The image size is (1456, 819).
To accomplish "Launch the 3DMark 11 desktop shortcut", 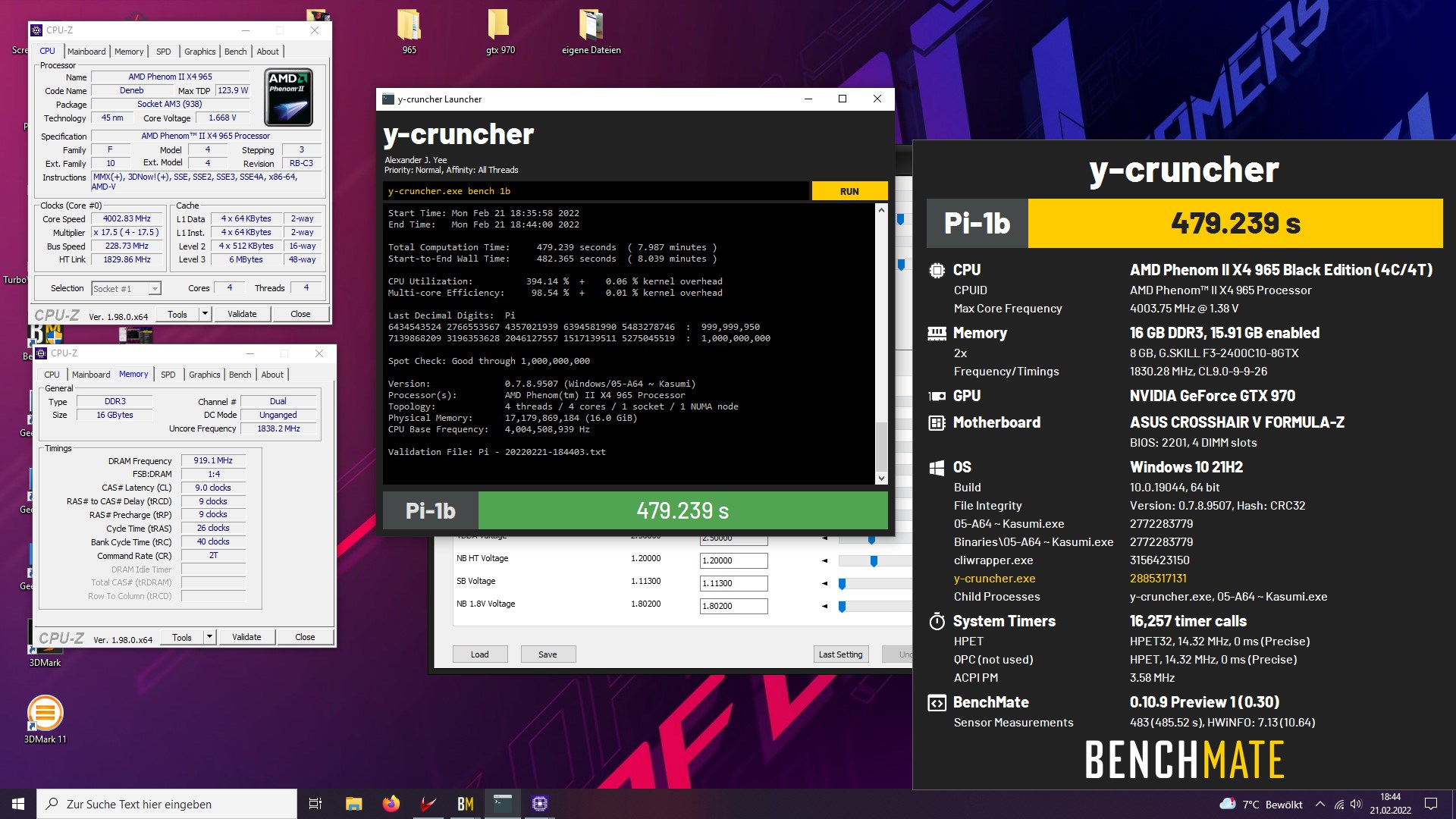I will coord(45,720).
